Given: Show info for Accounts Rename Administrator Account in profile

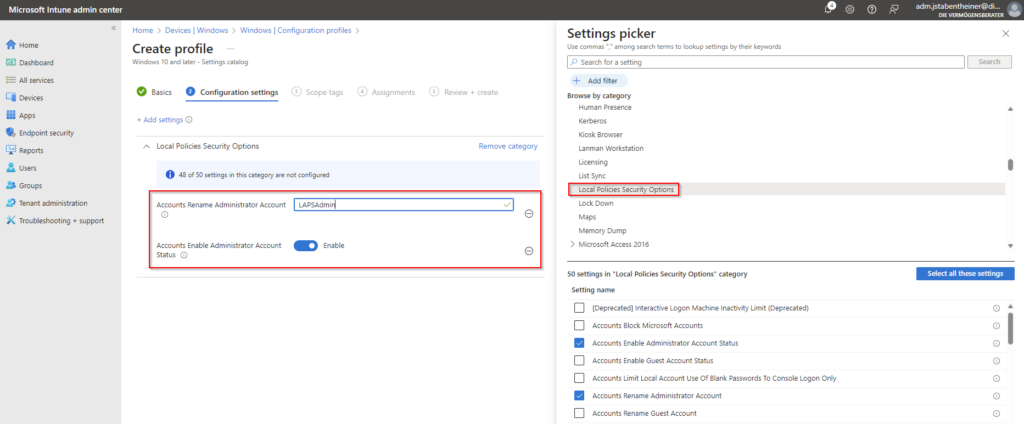Looking at the screenshot, I should point(164,214).
